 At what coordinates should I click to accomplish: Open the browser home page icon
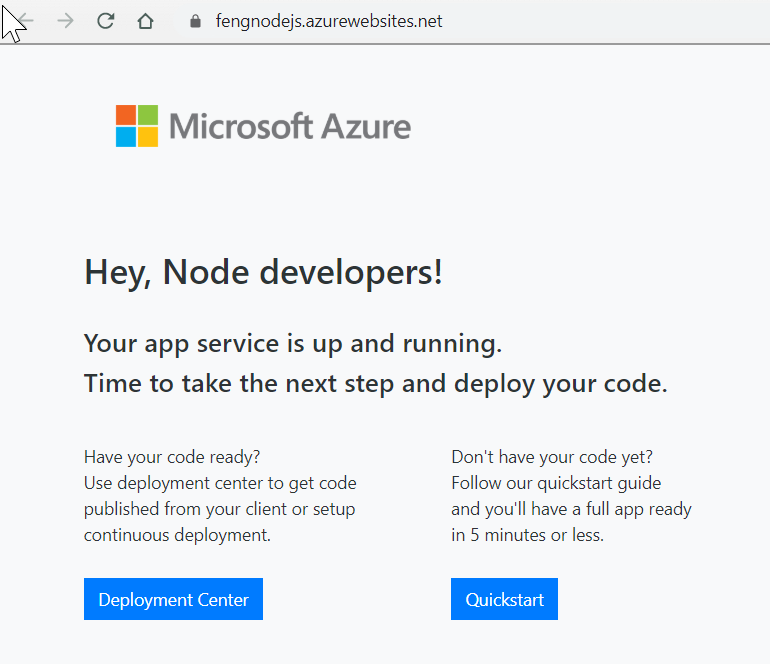coord(145,21)
